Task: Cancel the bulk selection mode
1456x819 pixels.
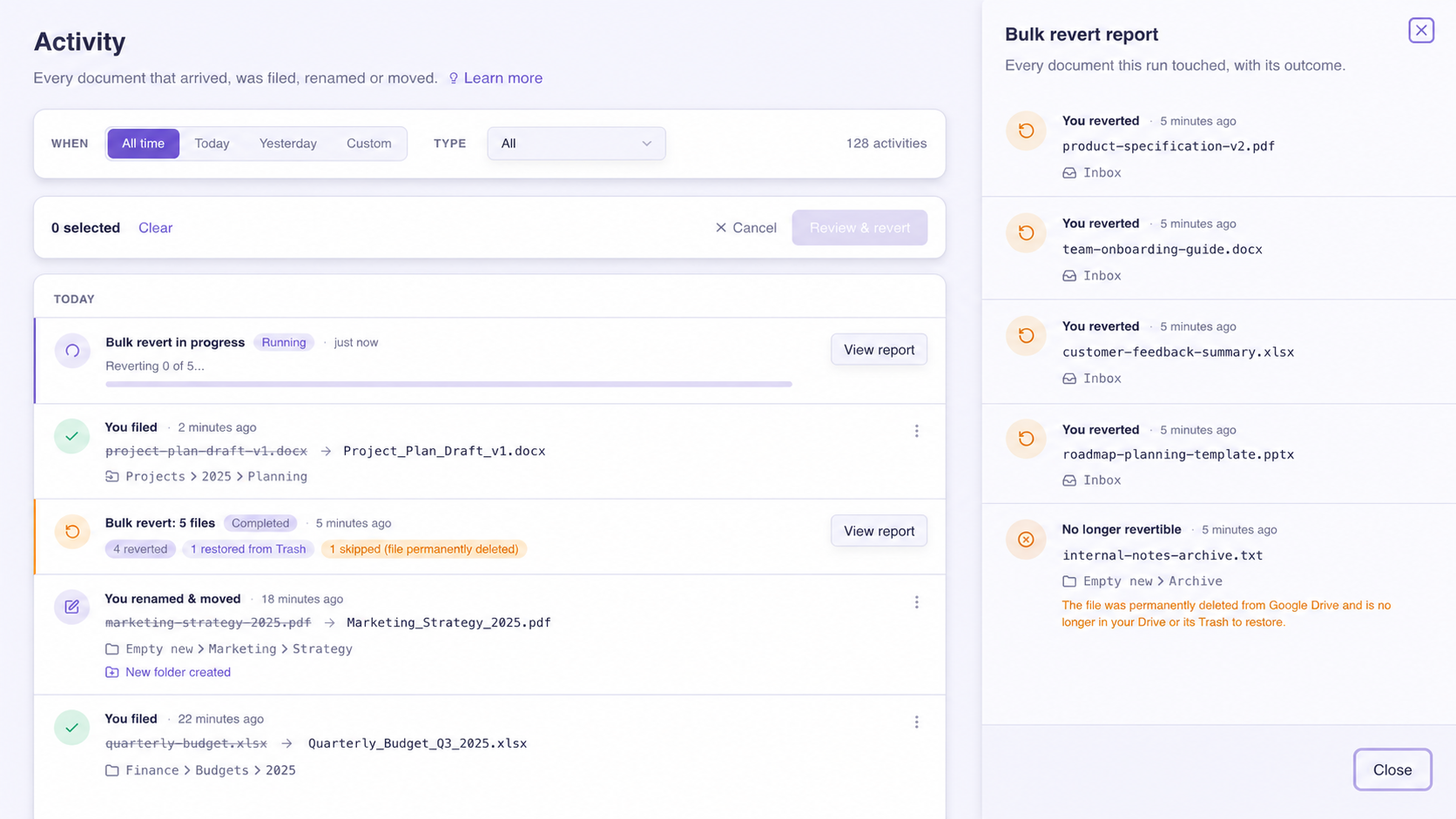Action: [x=745, y=228]
